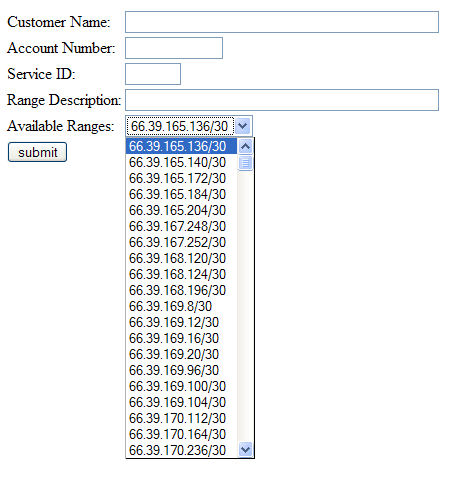The image size is (462, 488).
Task: Select range 66.39.169.20/30
Action: (x=181, y=354)
